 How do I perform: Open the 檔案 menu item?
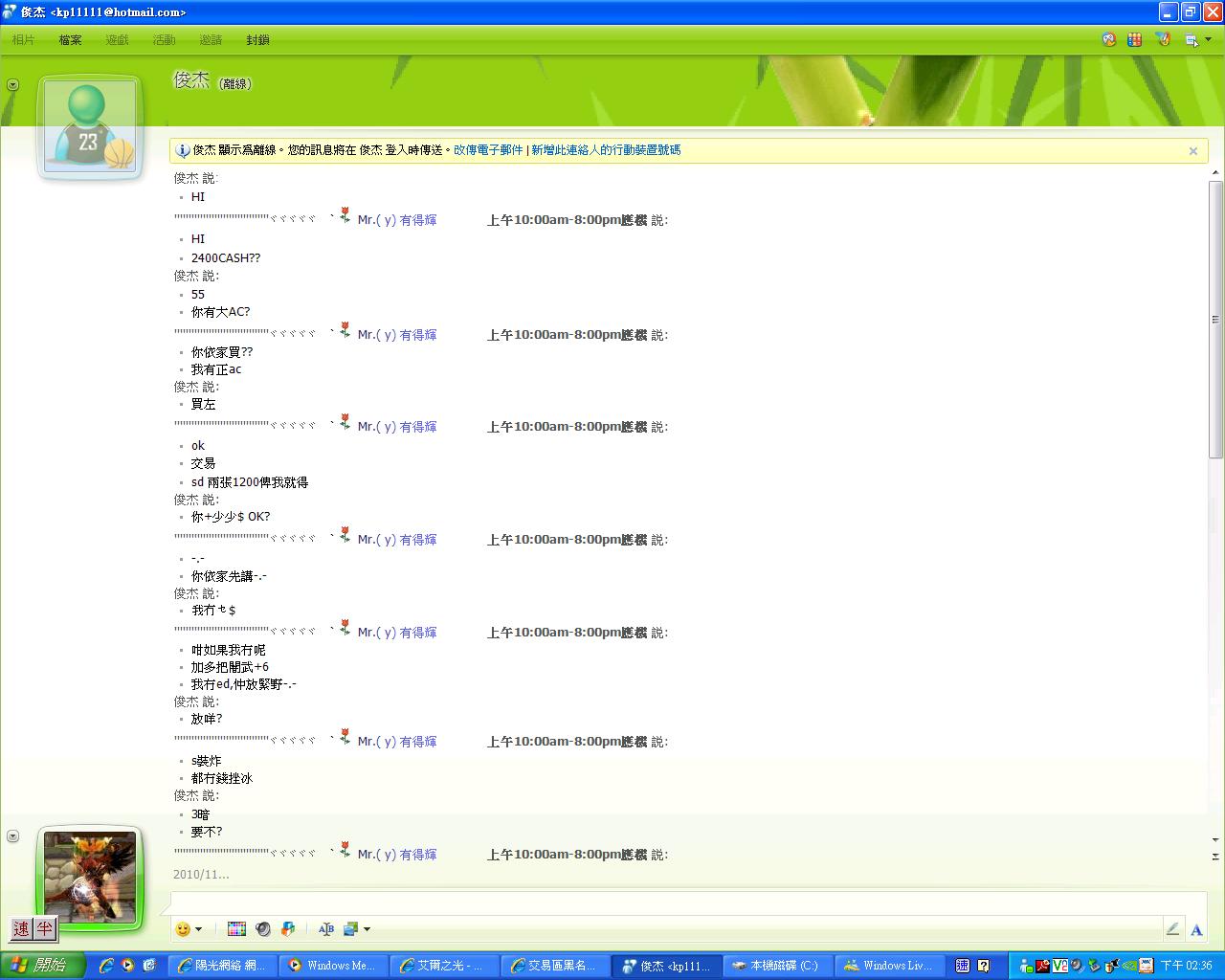(70, 40)
